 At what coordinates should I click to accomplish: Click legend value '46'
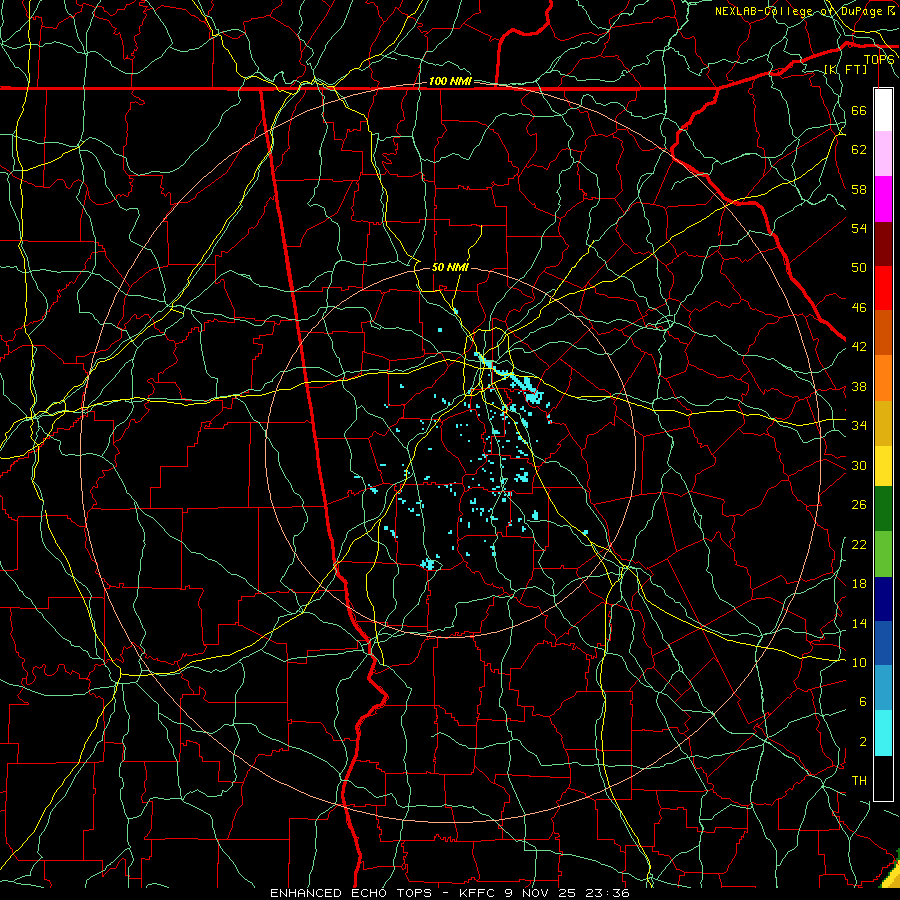859,308
